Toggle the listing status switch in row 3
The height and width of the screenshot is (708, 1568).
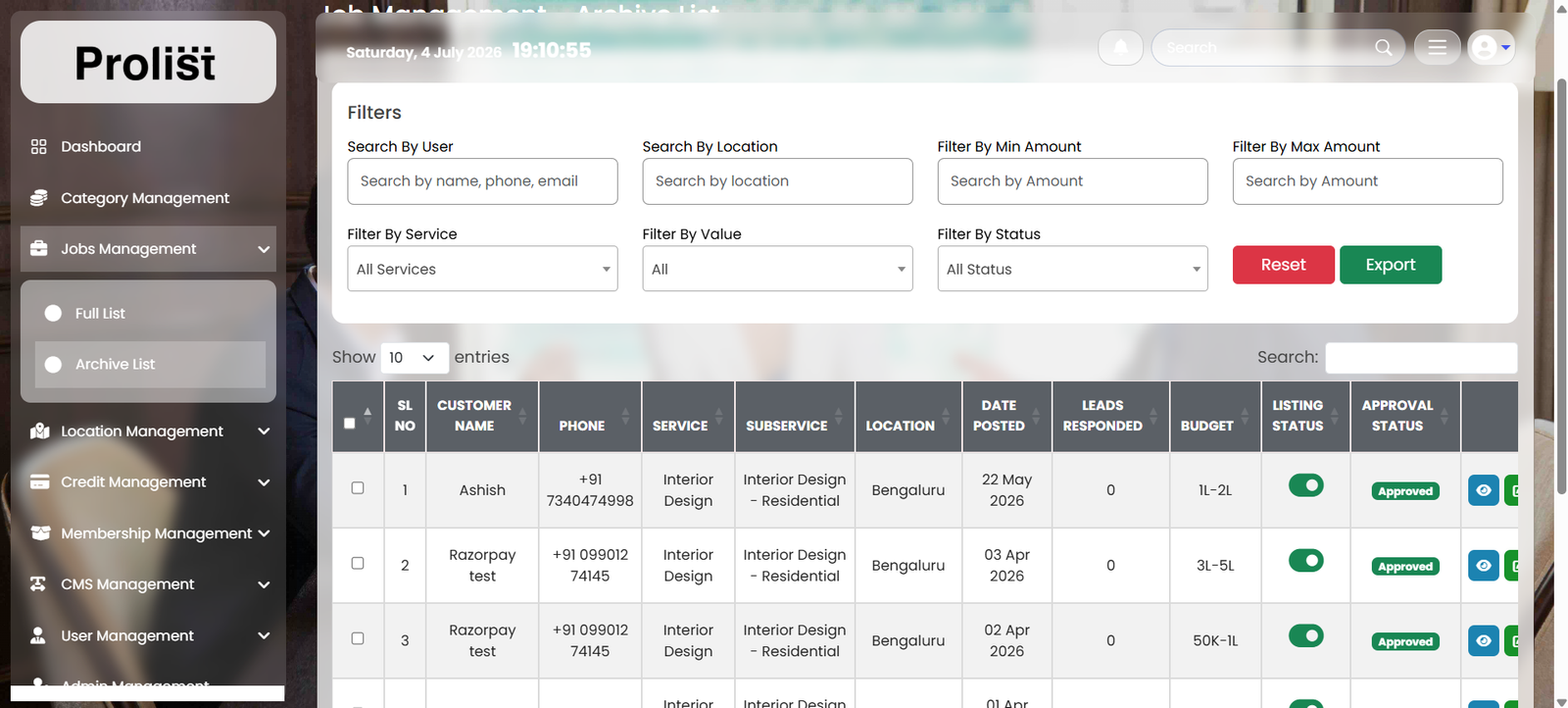[1305, 635]
